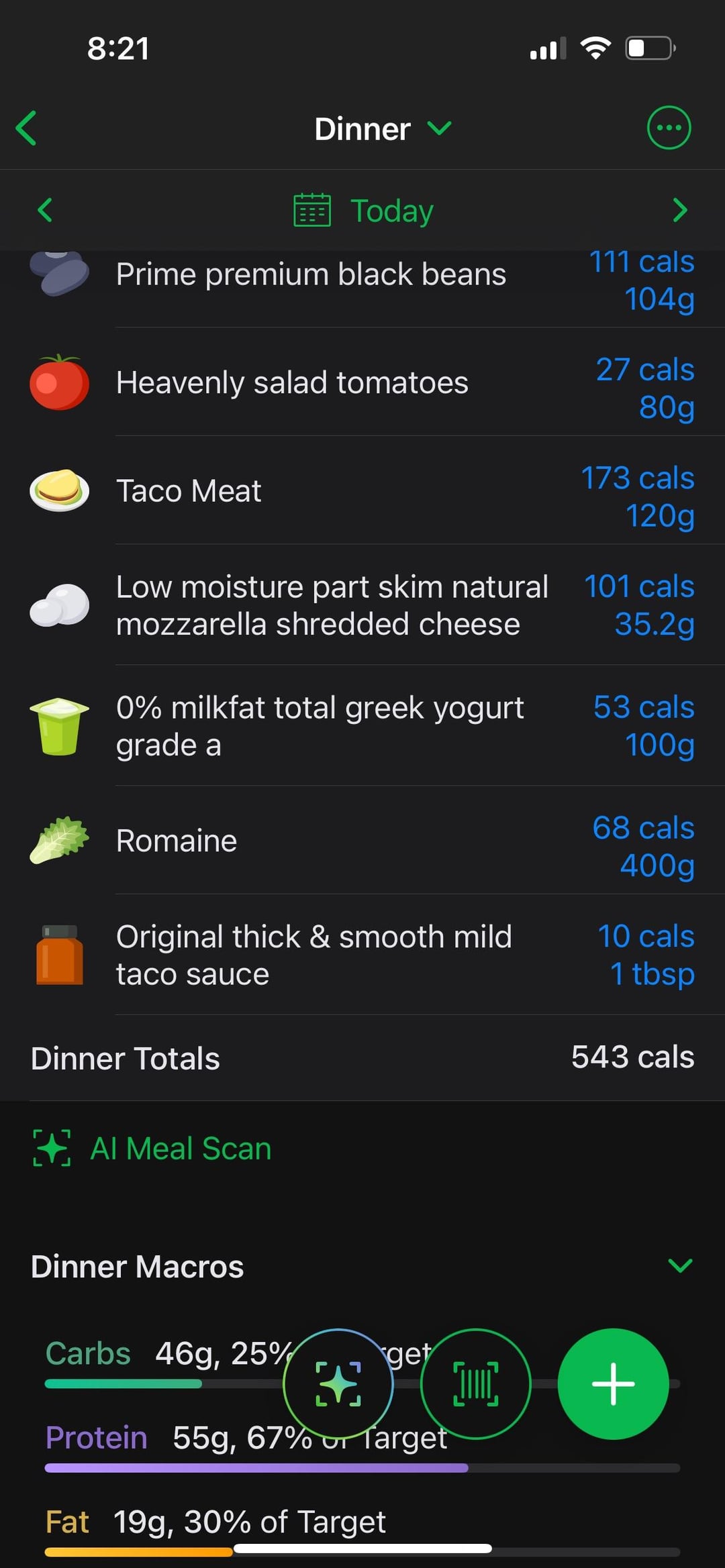Open the Dinner meal dropdown

(x=383, y=128)
